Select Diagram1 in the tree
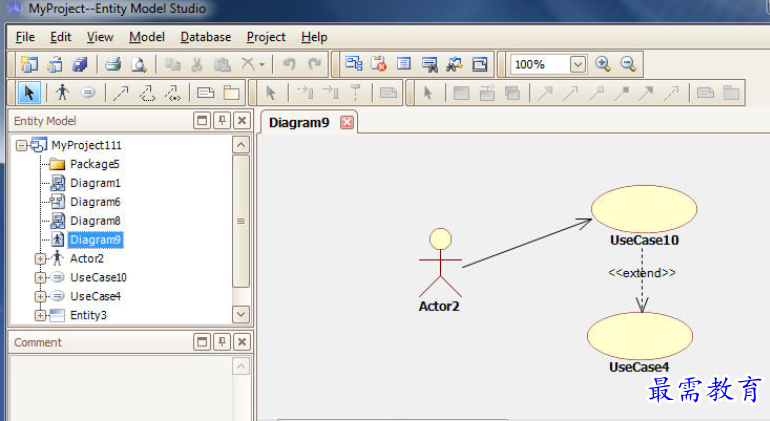This screenshot has height=421, width=770. pyautogui.click(x=95, y=183)
